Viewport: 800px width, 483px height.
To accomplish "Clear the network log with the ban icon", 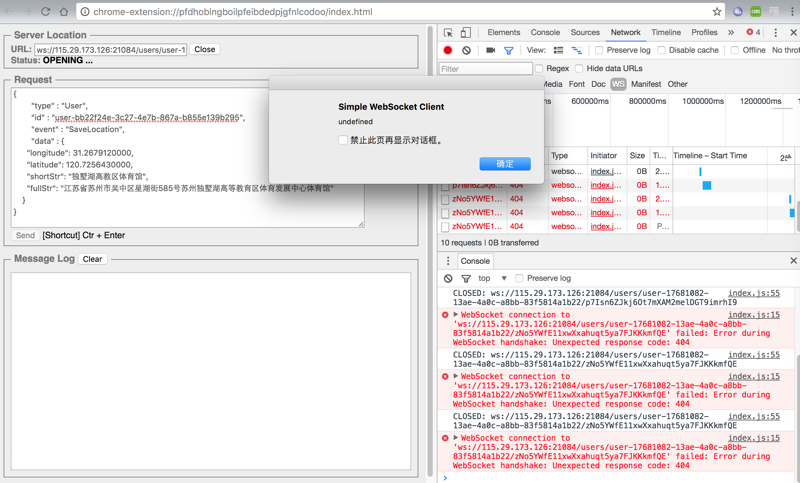I will point(466,50).
